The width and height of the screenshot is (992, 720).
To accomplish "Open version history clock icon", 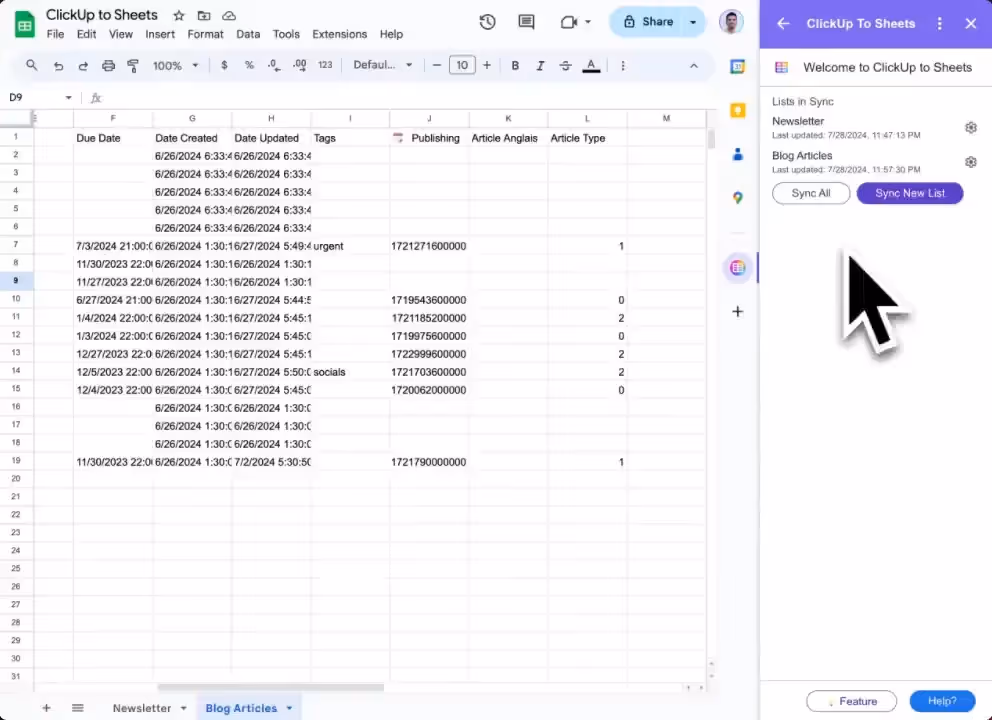I will click(x=487, y=22).
